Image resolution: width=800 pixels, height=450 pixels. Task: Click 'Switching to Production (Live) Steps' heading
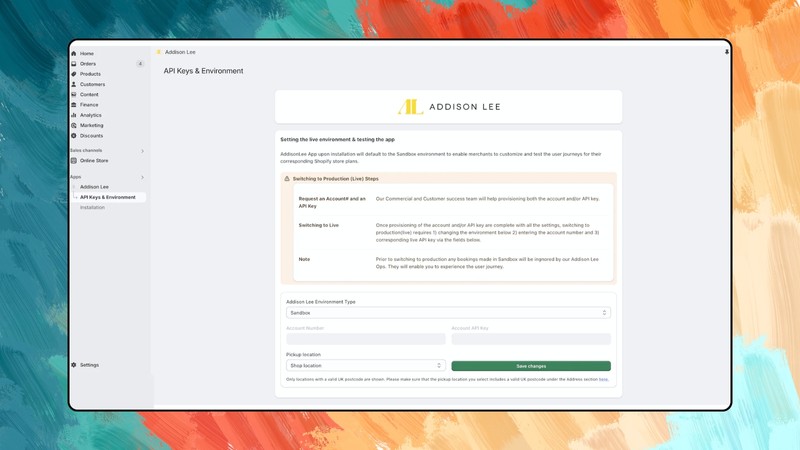[x=335, y=179]
